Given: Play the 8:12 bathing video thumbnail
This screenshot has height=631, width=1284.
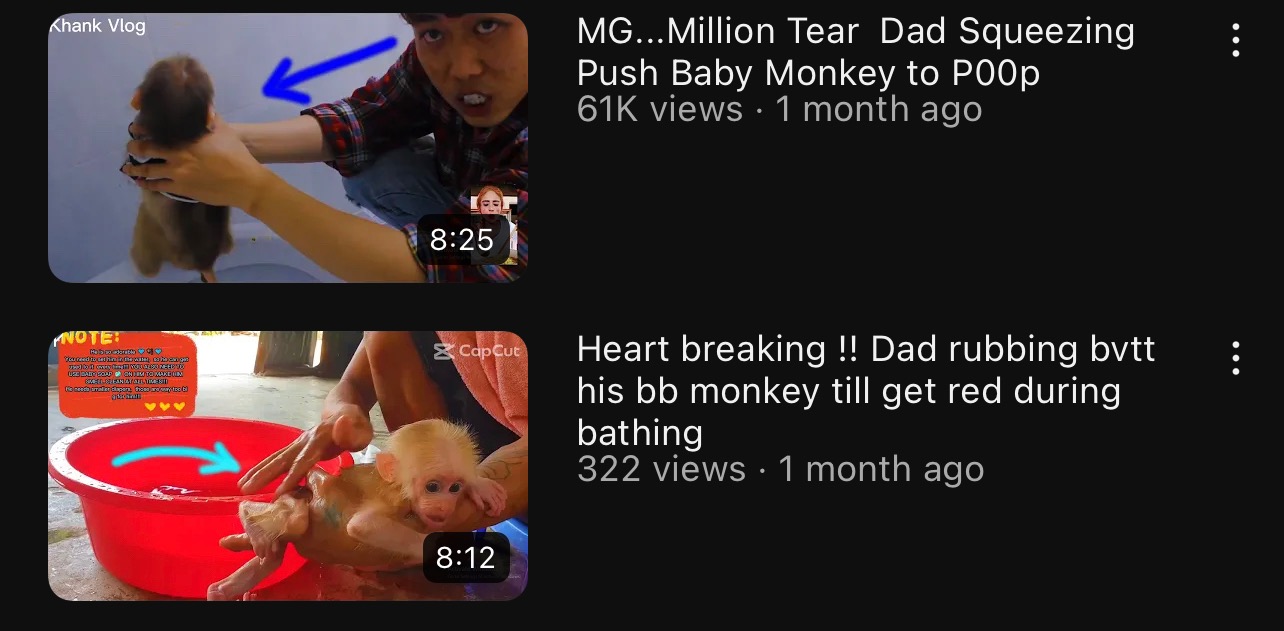Looking at the screenshot, I should [x=288, y=466].
